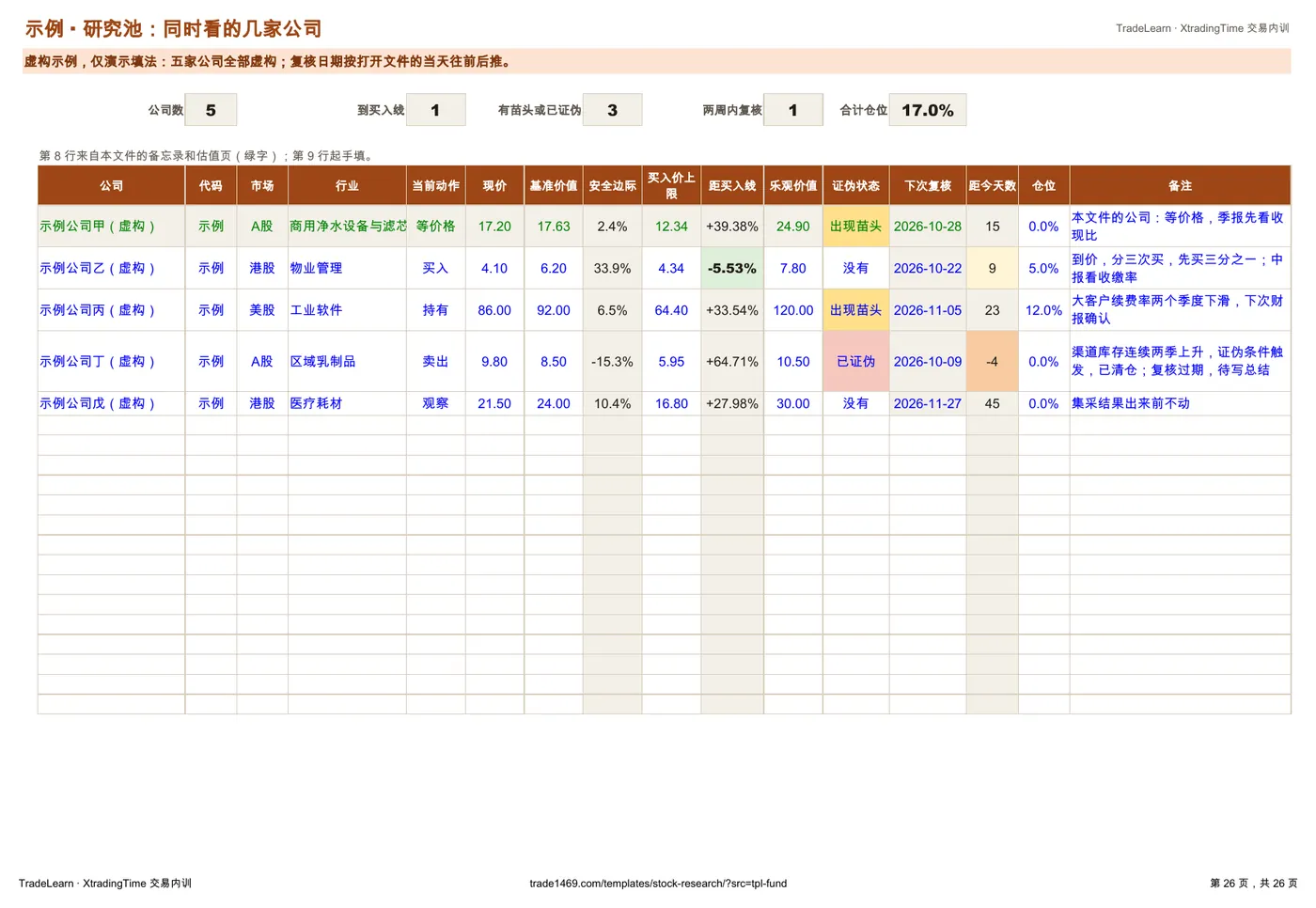
Task: Click the 到买入线 summary value 1
Action: coord(435,110)
